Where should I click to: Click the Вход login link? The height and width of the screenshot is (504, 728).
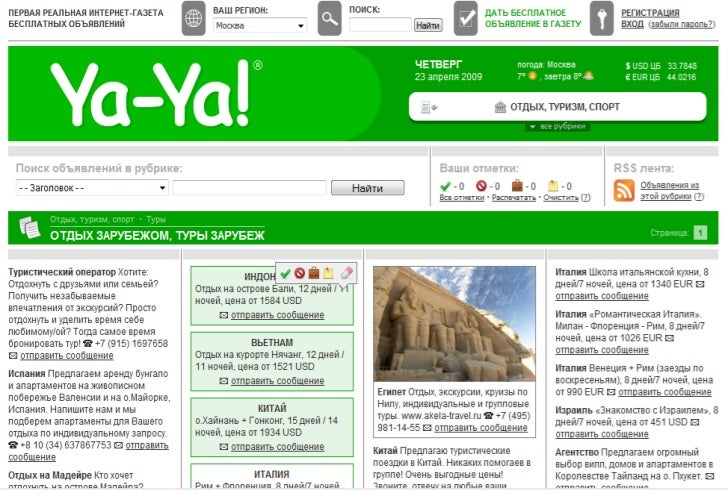click(x=632, y=24)
